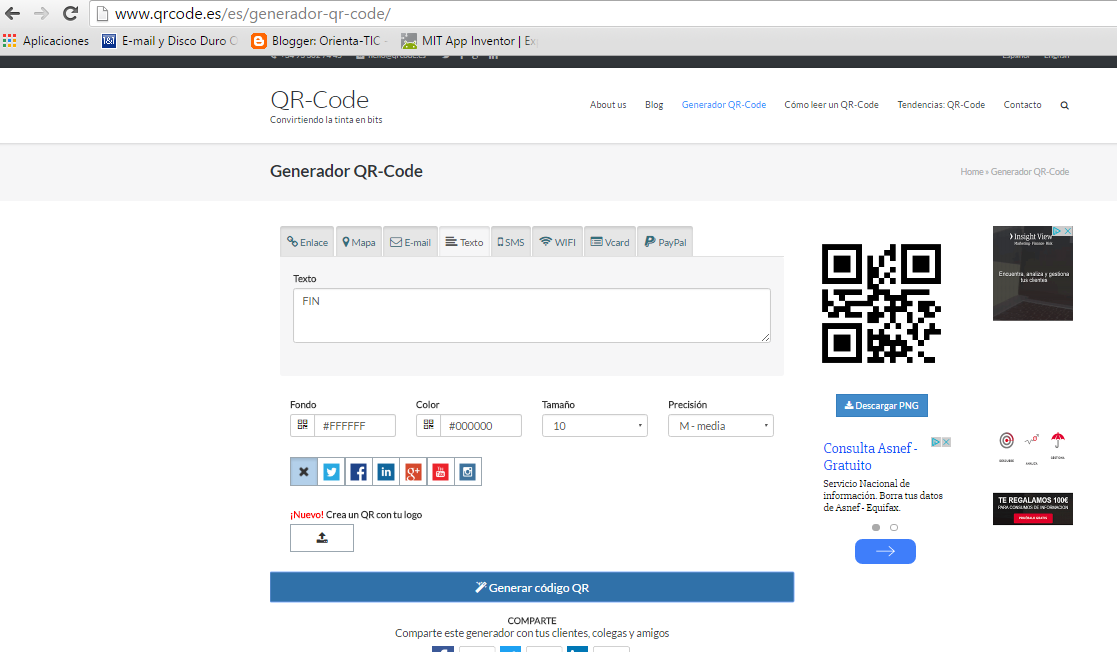Click Generar código QR button

tap(532, 587)
